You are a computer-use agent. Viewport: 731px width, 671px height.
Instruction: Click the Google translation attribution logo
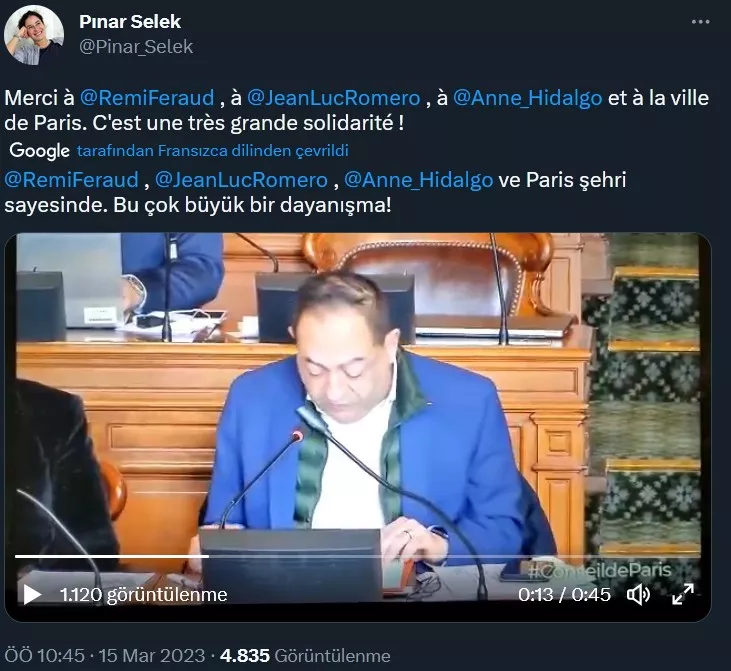pyautogui.click(x=40, y=151)
